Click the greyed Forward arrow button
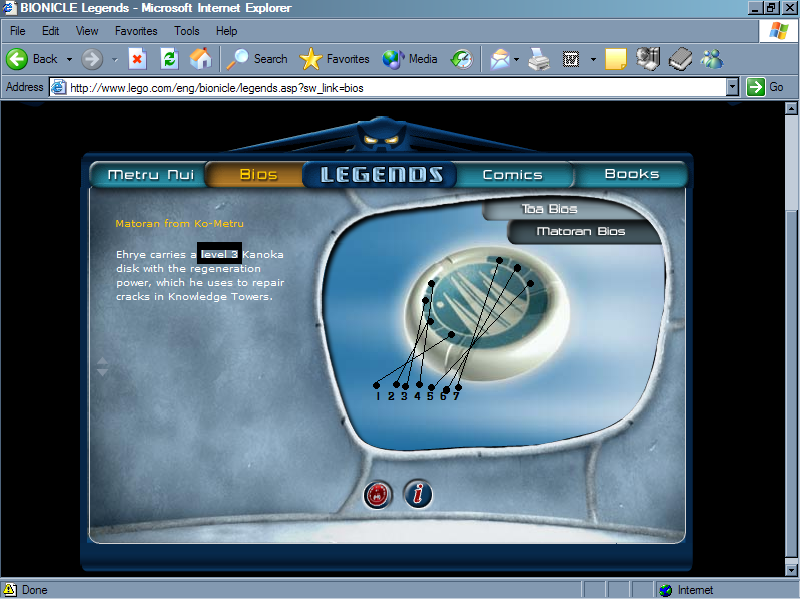Viewport: 800px width, 600px height. coord(92,59)
